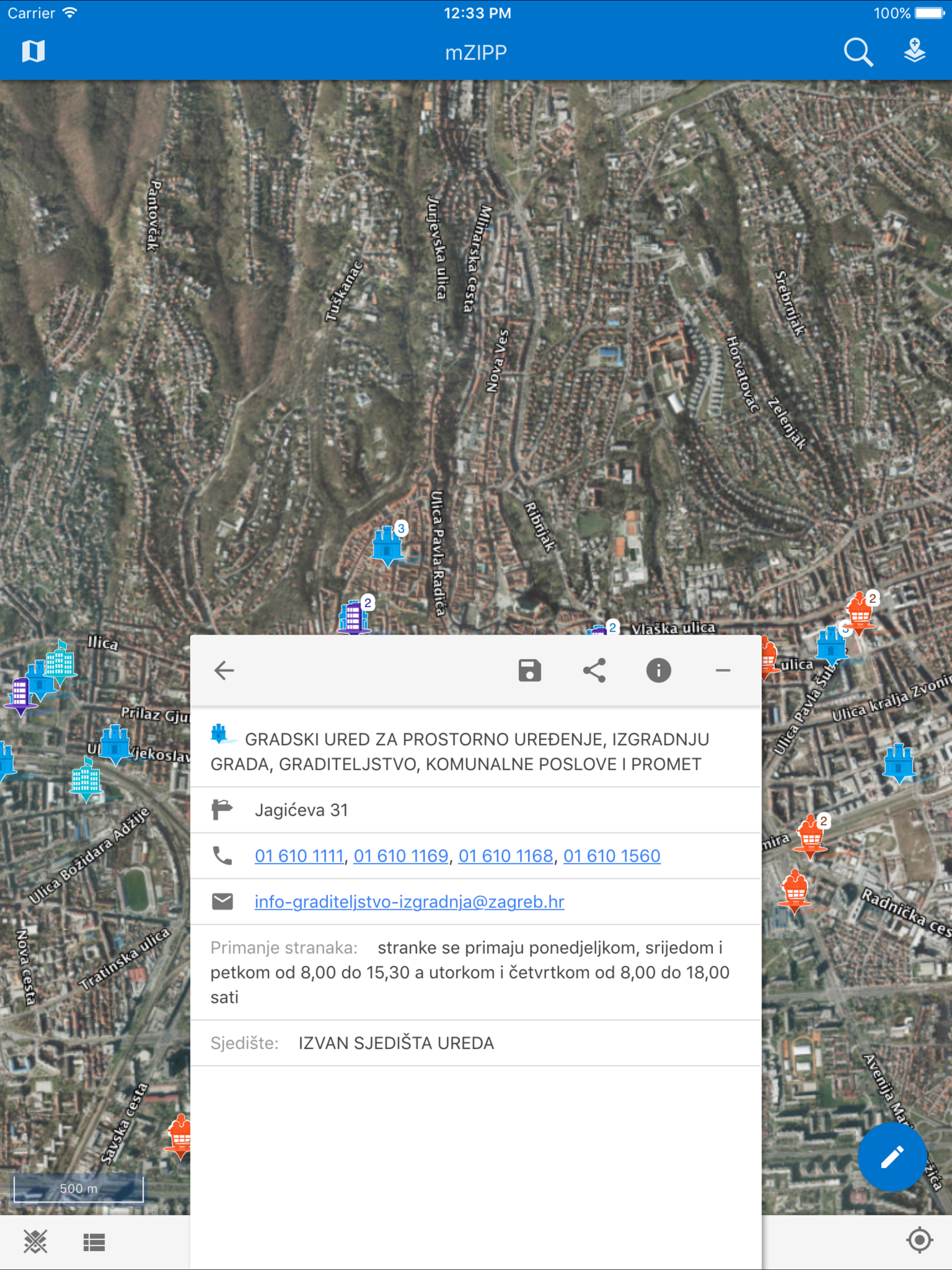This screenshot has width=952, height=1270.
Task: Share the selected office details
Action: click(x=594, y=670)
